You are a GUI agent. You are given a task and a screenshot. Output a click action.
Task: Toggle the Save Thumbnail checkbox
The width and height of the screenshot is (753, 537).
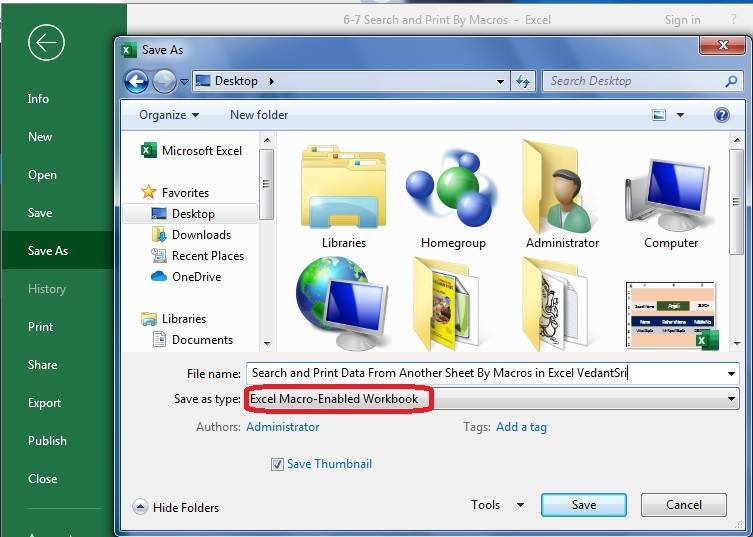pyautogui.click(x=277, y=464)
